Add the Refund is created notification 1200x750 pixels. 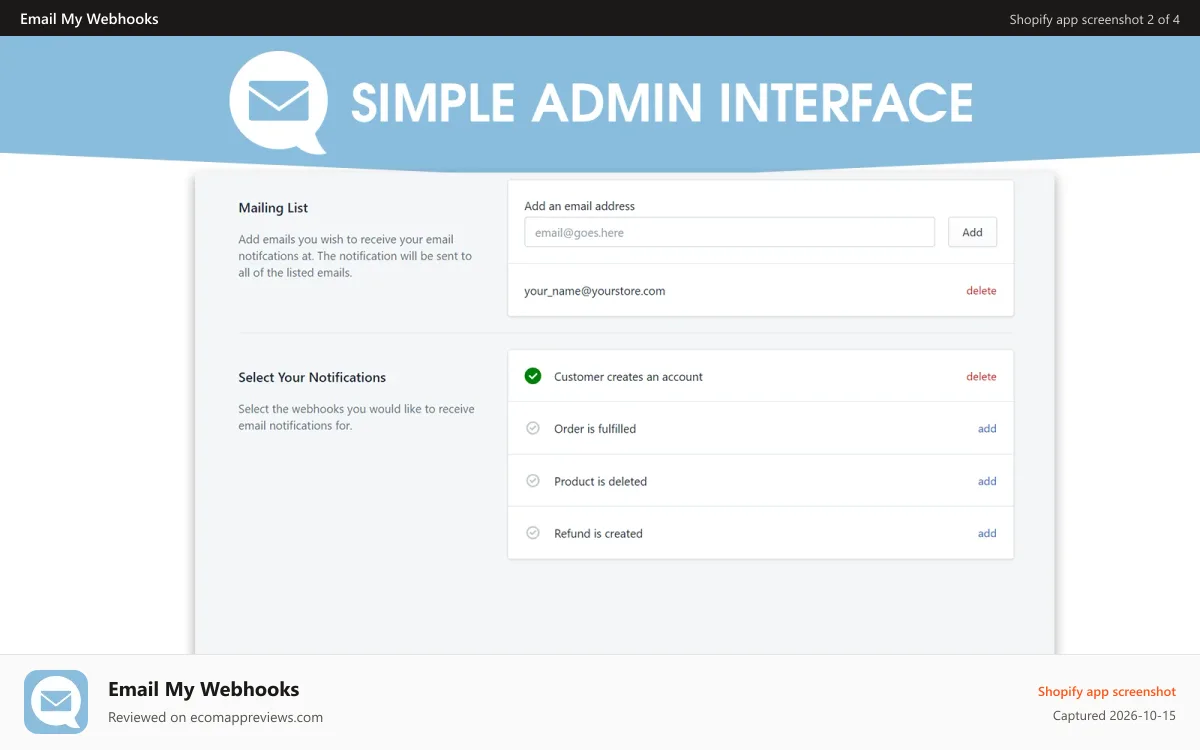[987, 533]
